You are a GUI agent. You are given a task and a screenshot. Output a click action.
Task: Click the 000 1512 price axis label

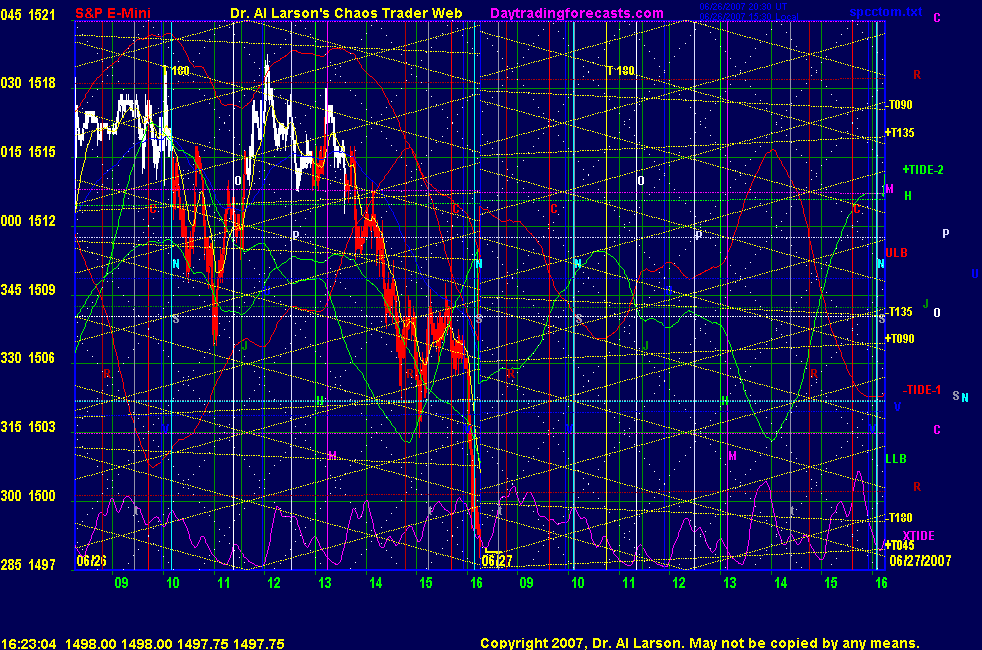click(x=28, y=220)
